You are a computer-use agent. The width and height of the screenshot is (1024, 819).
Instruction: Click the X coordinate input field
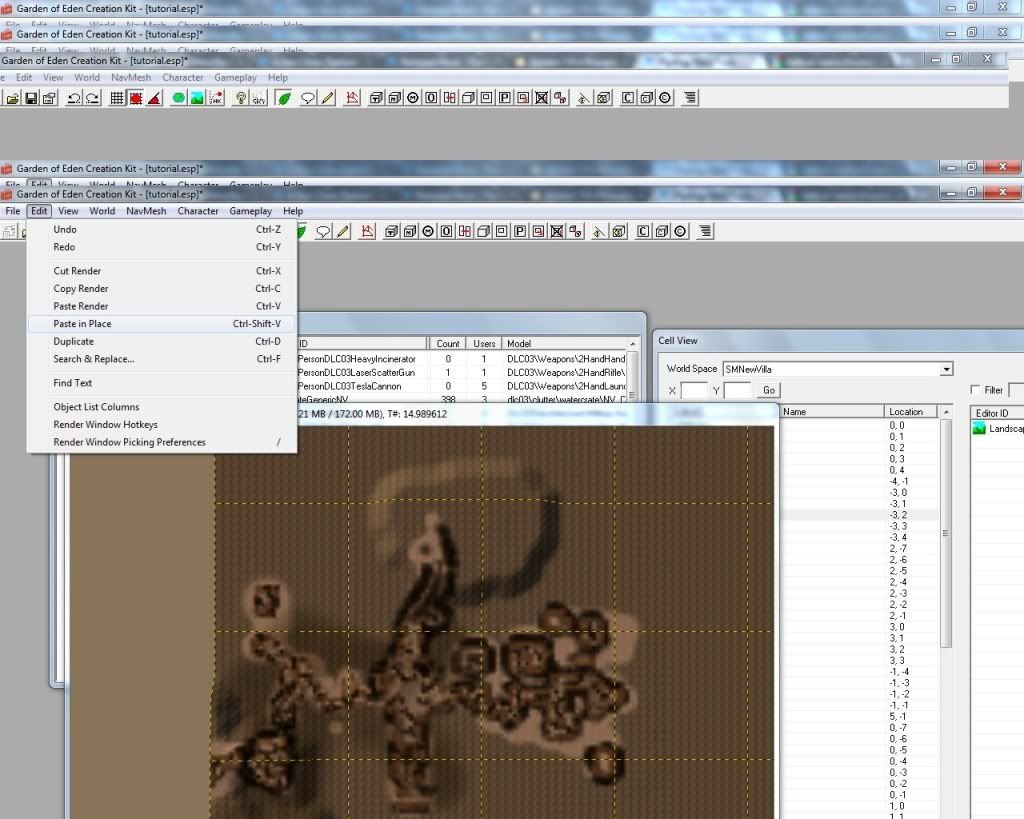(x=694, y=391)
